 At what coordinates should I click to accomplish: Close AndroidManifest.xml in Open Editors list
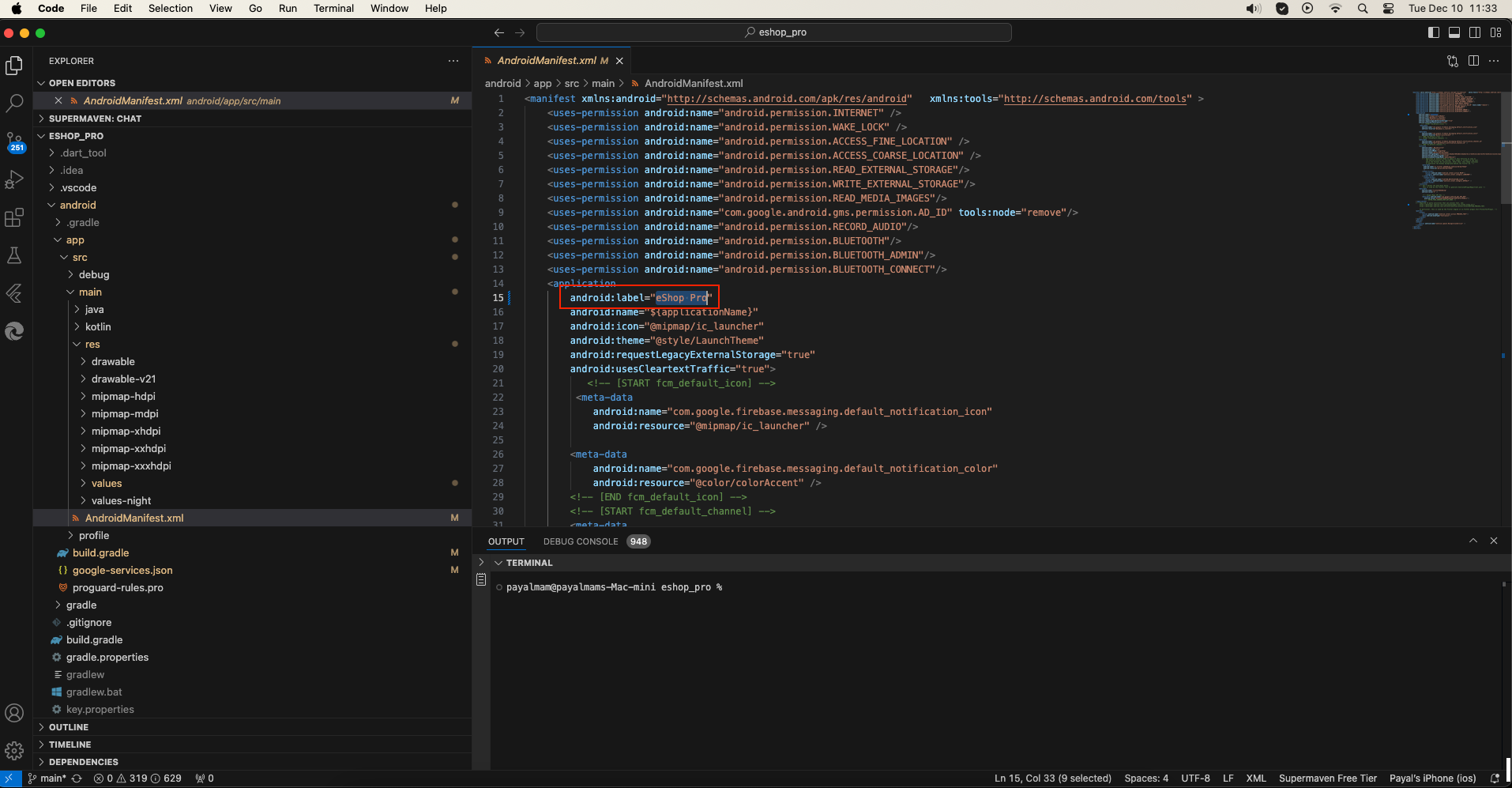tap(58, 100)
